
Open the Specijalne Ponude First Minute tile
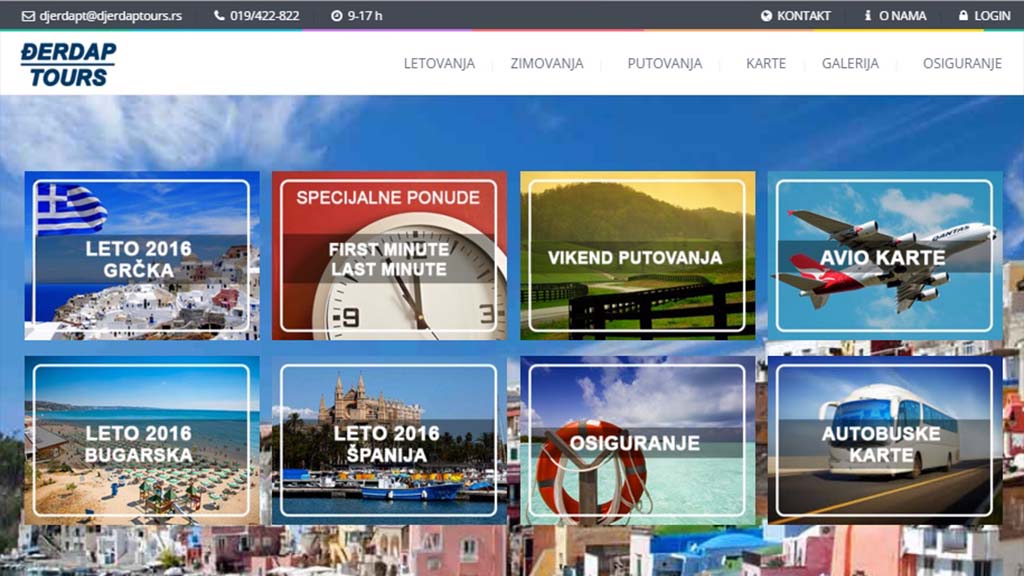click(x=389, y=255)
